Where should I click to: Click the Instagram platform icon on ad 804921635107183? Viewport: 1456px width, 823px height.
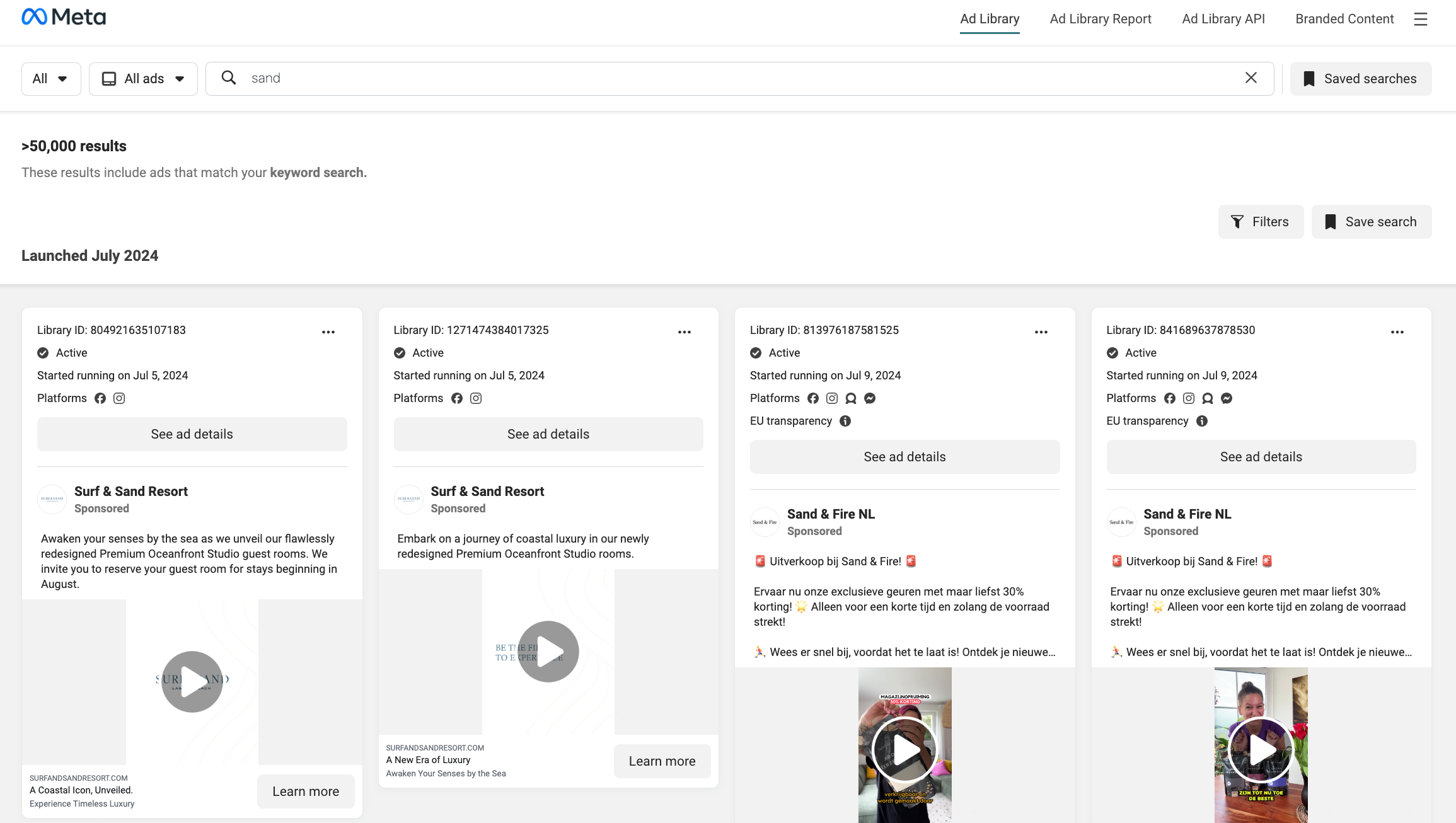tap(119, 398)
